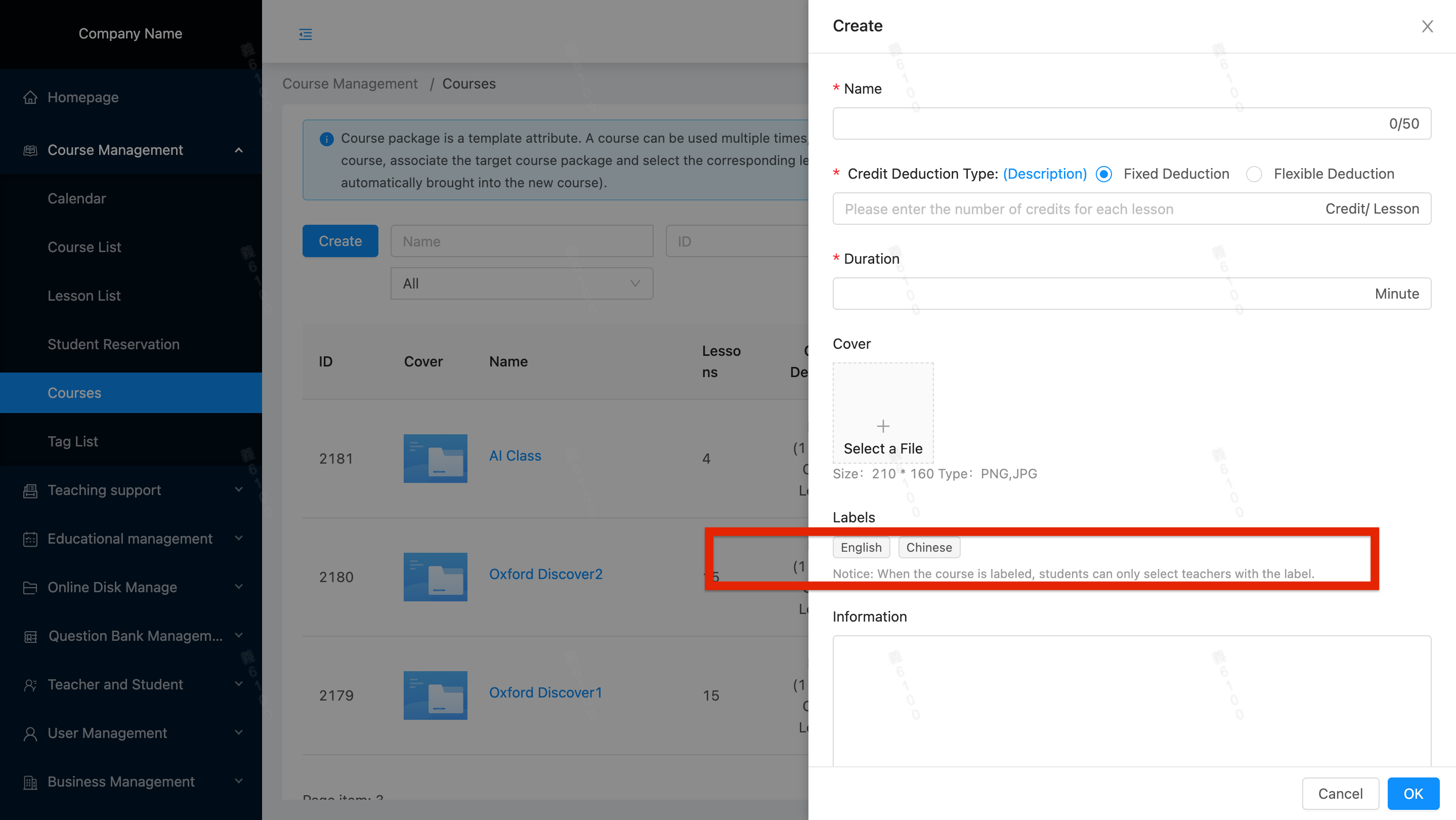Go to Tag List in sidebar

73,442
